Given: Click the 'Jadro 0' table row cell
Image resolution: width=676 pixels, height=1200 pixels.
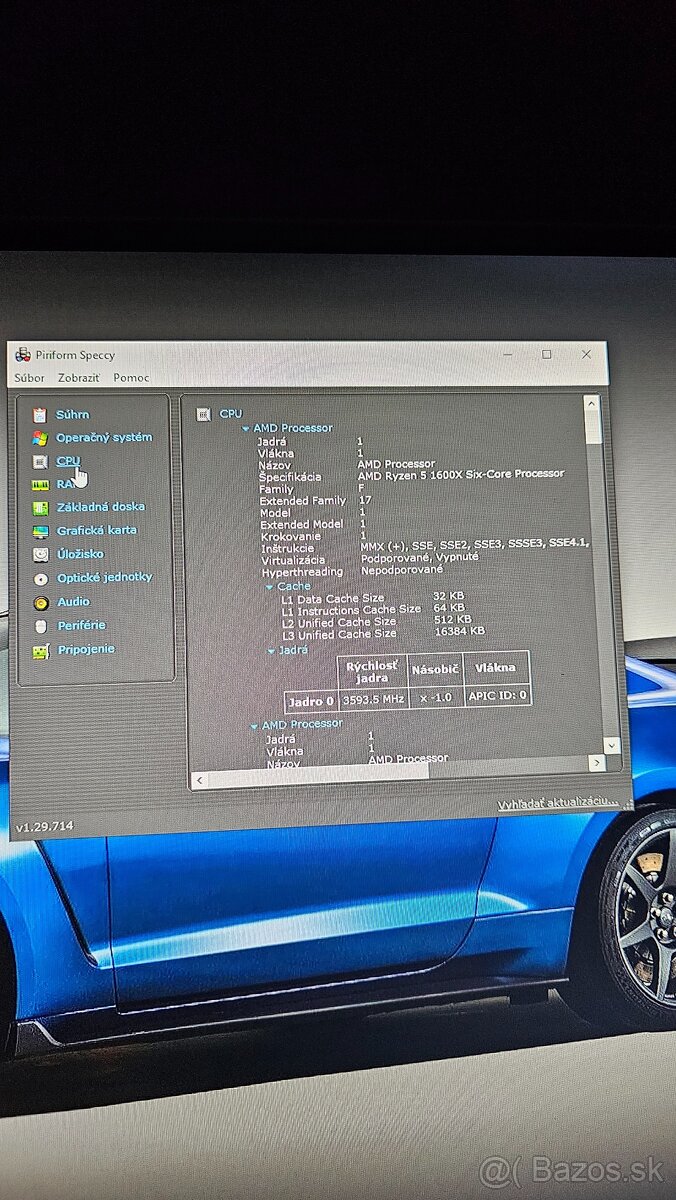Looking at the screenshot, I should [x=311, y=701].
